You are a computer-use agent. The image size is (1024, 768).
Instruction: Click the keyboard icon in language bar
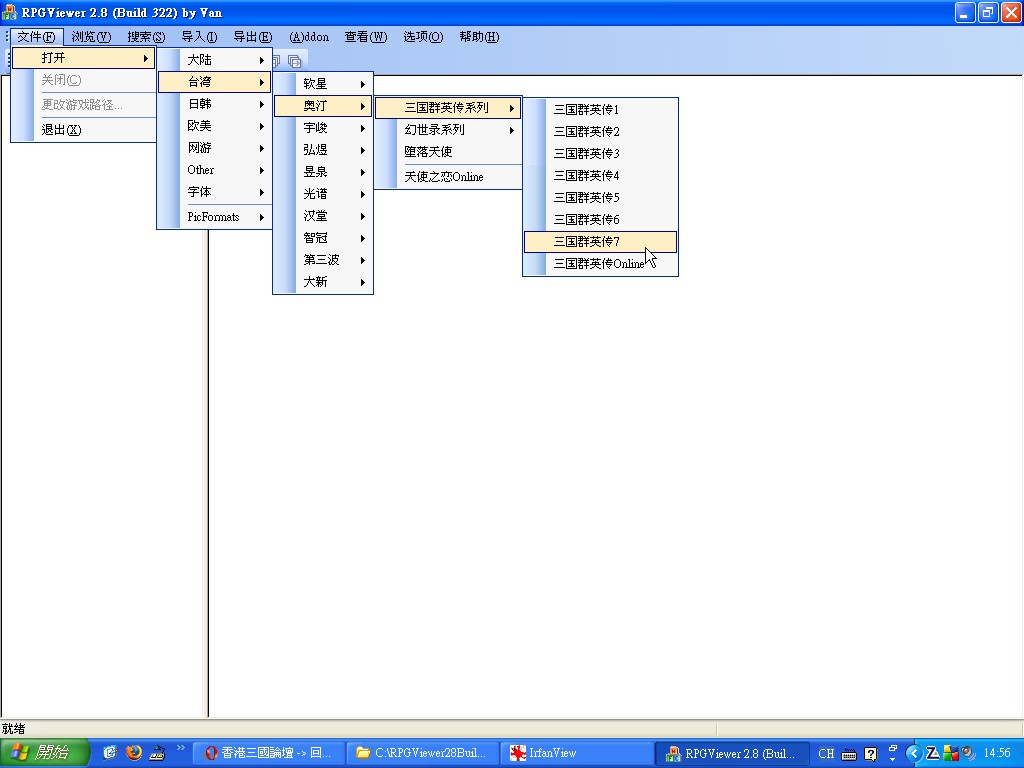click(848, 754)
